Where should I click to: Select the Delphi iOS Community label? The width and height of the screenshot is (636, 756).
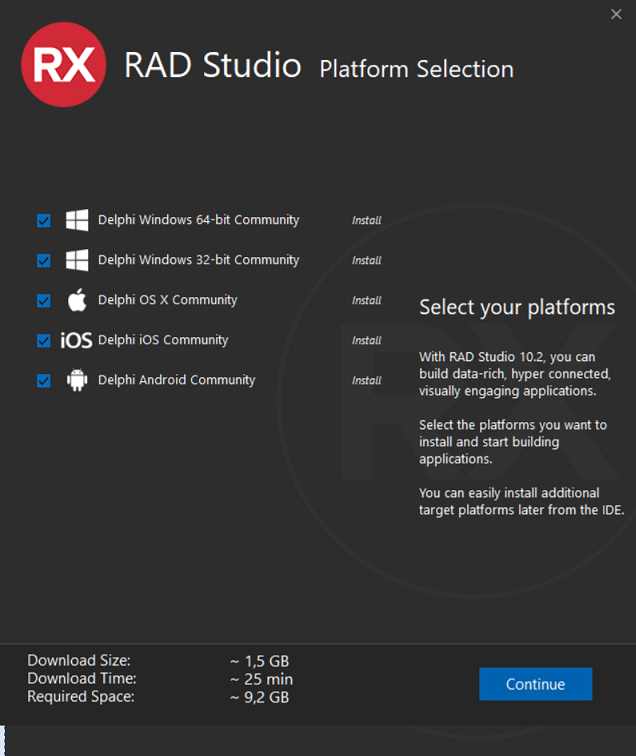tap(163, 340)
